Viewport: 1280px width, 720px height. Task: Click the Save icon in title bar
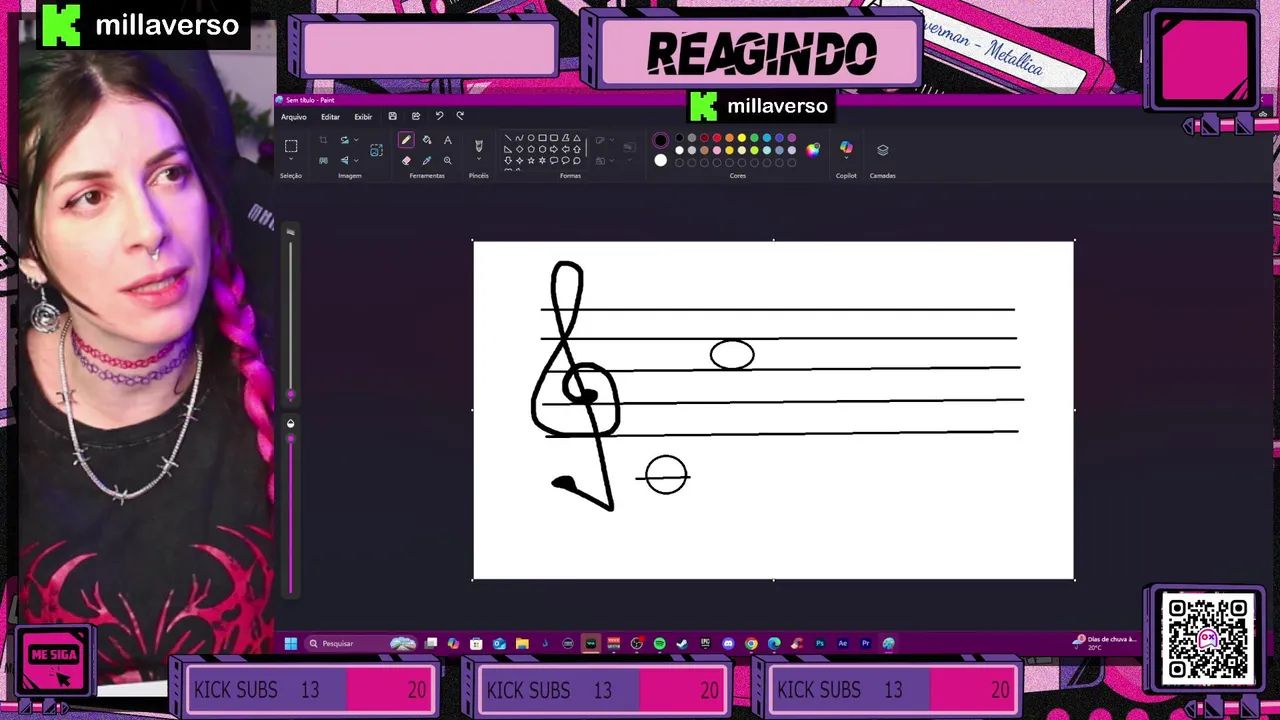click(393, 116)
